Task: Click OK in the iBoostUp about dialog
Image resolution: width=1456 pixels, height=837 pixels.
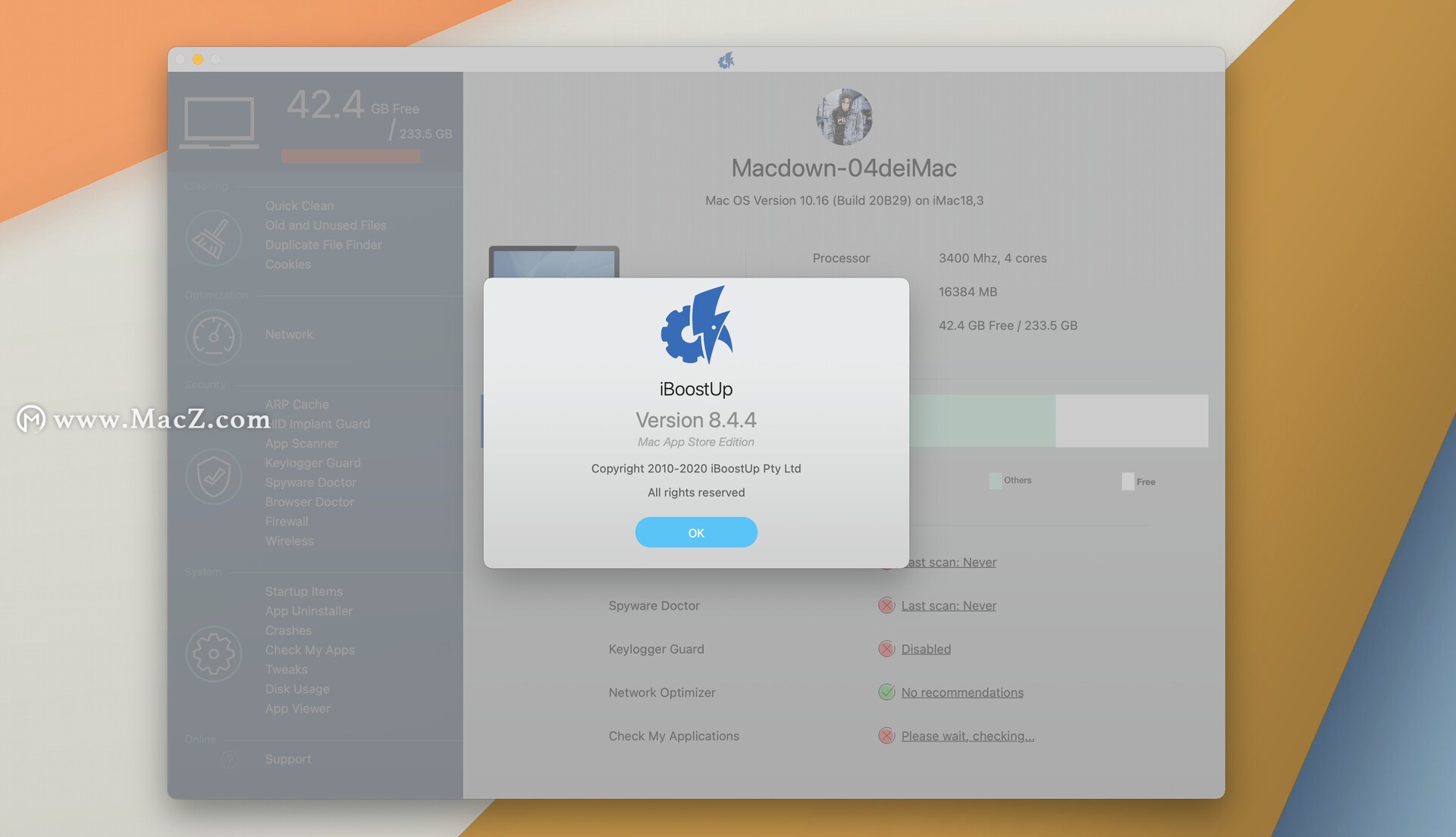Action: pos(695,532)
